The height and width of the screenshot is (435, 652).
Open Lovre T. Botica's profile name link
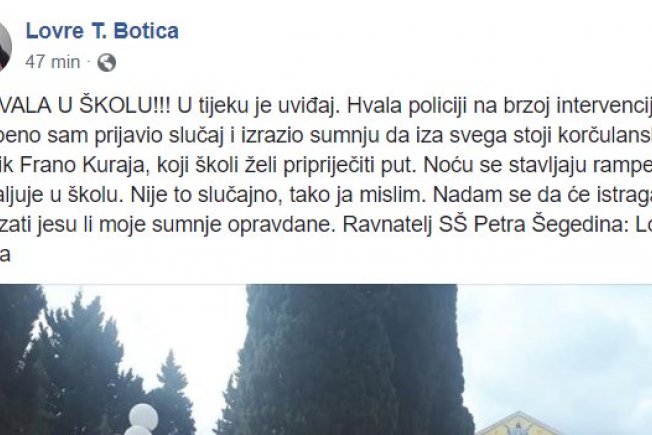[x=102, y=31]
